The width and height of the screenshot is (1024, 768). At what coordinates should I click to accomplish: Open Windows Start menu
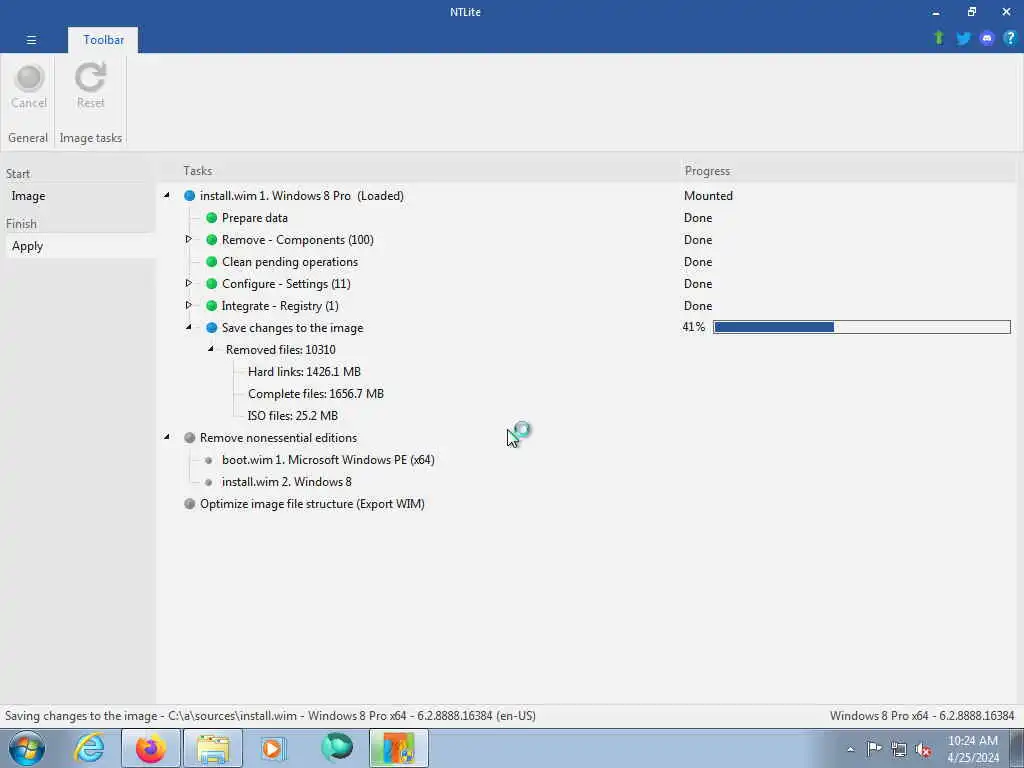(x=27, y=748)
